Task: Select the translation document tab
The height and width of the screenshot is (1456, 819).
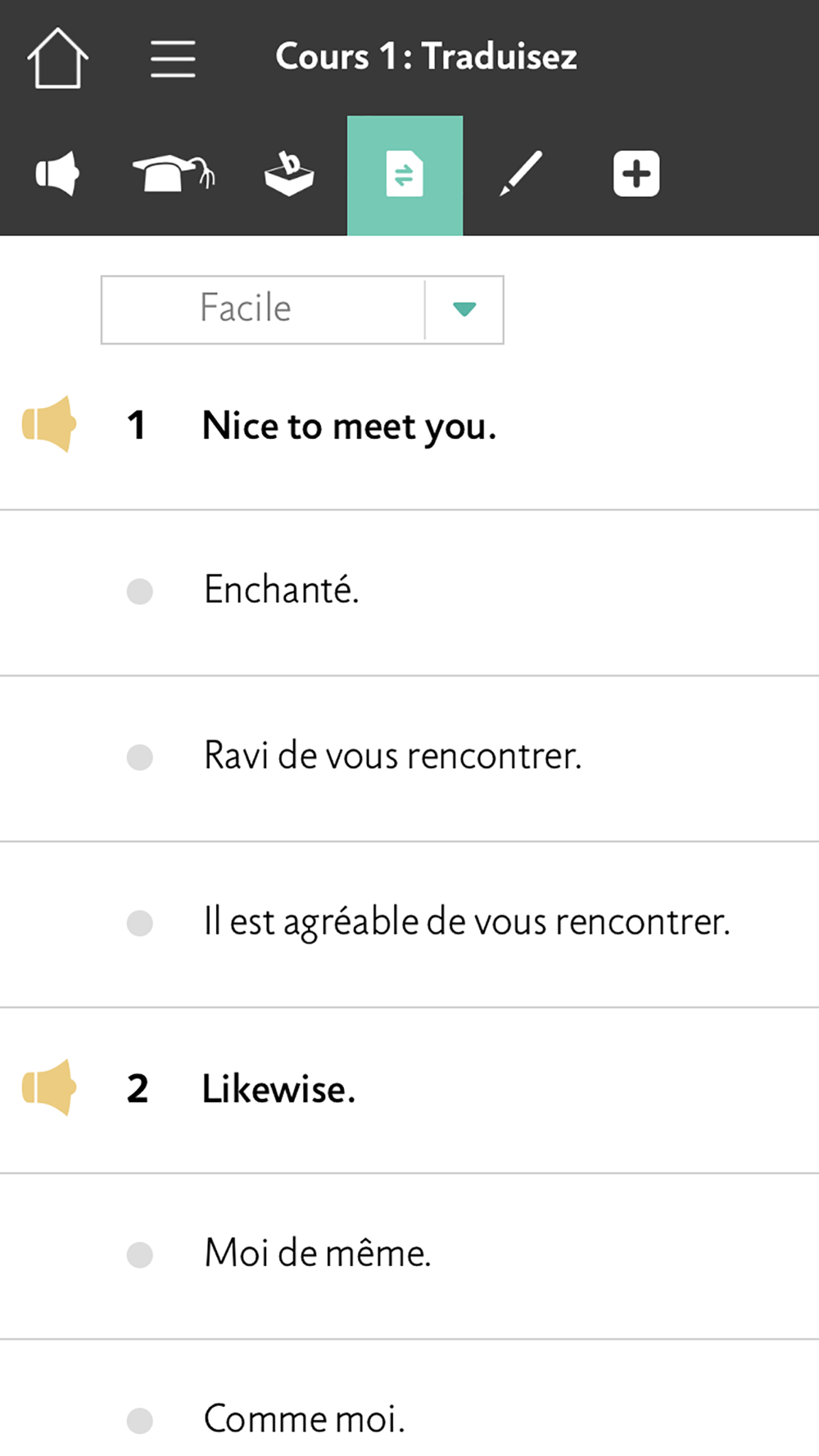Action: (x=405, y=175)
